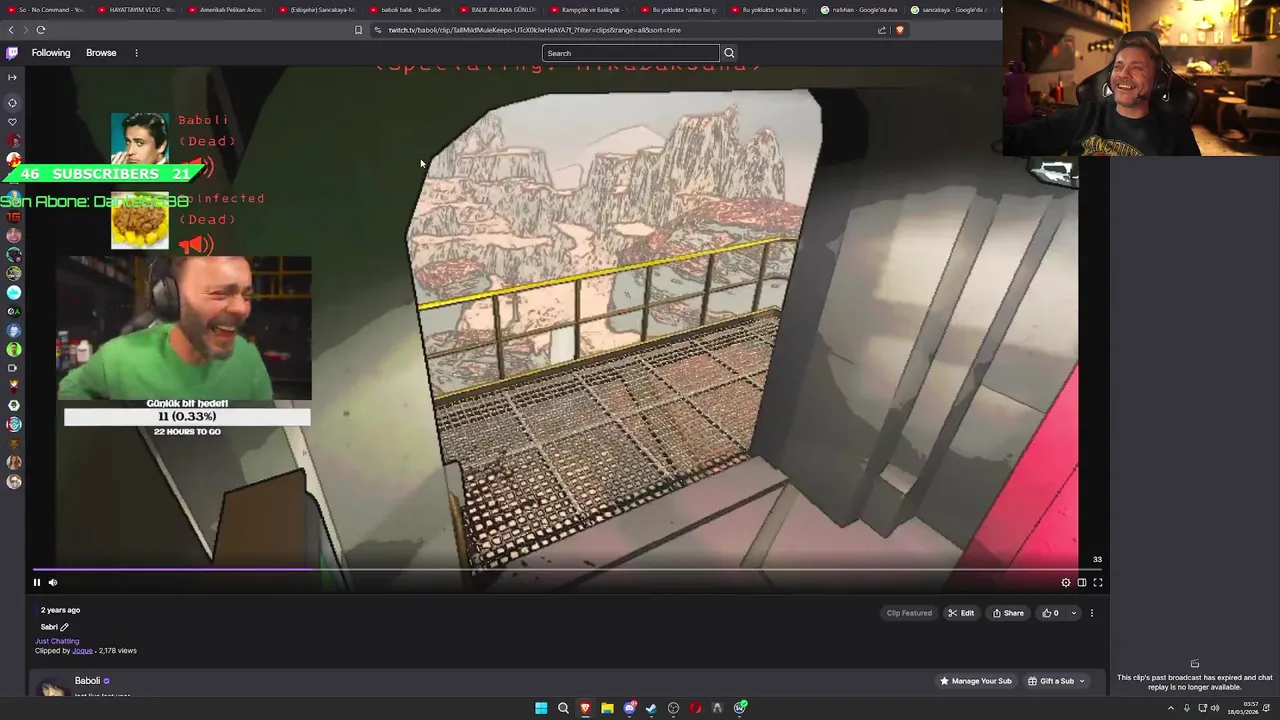Image resolution: width=1280 pixels, height=720 pixels.
Task: Show hidden system tray icons
Action: [x=1171, y=708]
